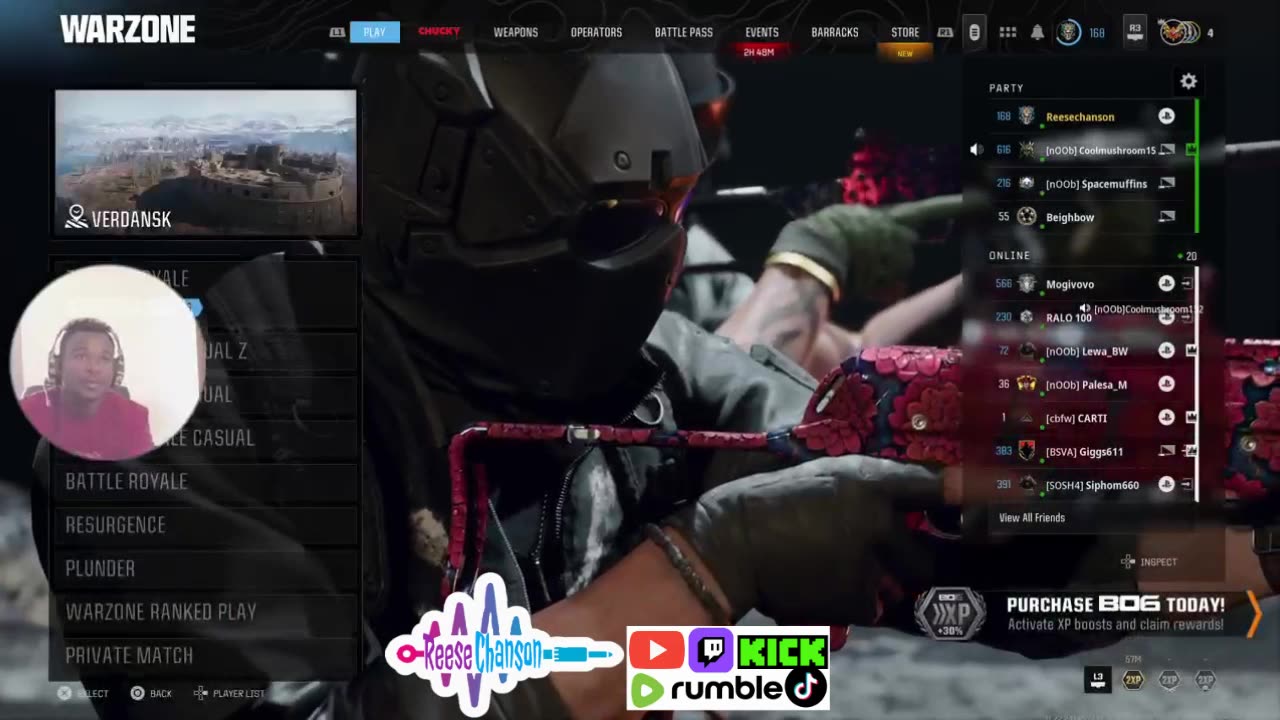
Task: Open the Barracks tab
Action: click(835, 33)
